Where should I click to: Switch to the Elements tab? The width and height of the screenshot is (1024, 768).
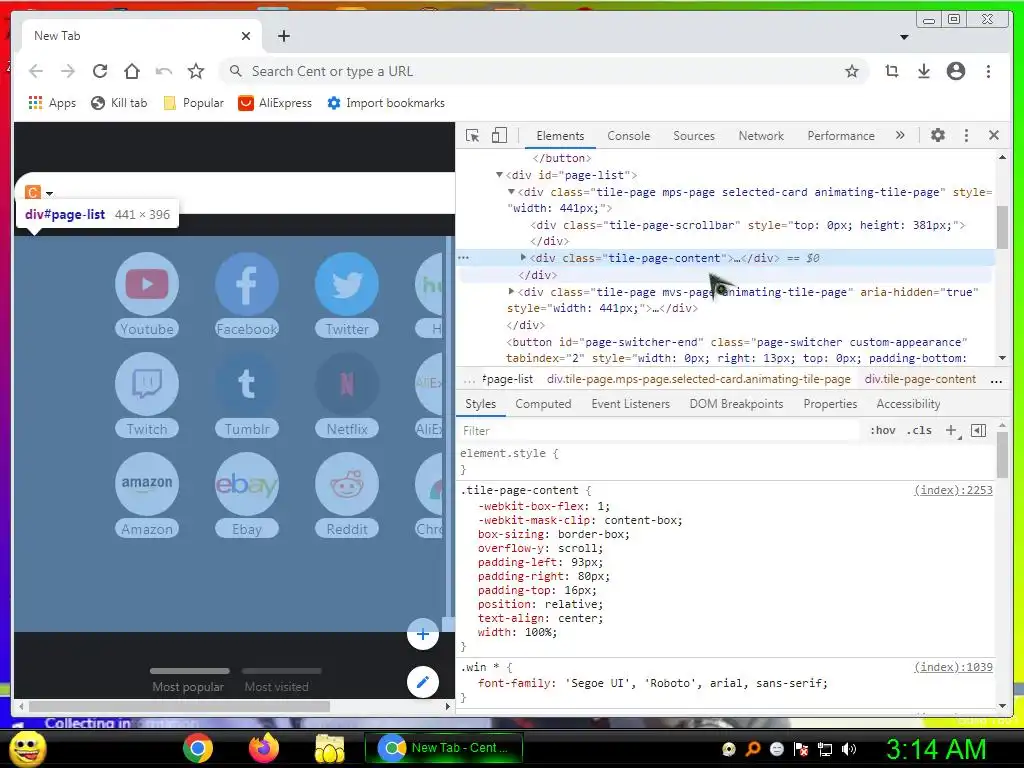560,136
